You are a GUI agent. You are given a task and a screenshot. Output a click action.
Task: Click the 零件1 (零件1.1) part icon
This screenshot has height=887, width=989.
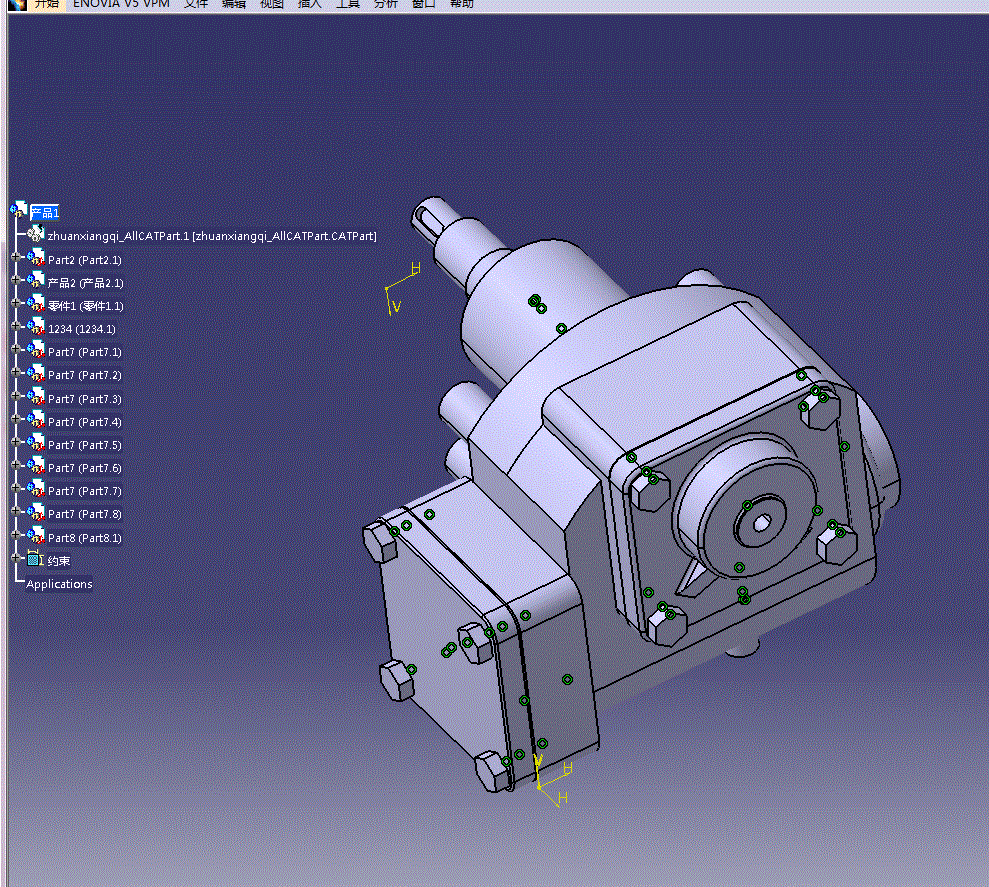point(36,303)
